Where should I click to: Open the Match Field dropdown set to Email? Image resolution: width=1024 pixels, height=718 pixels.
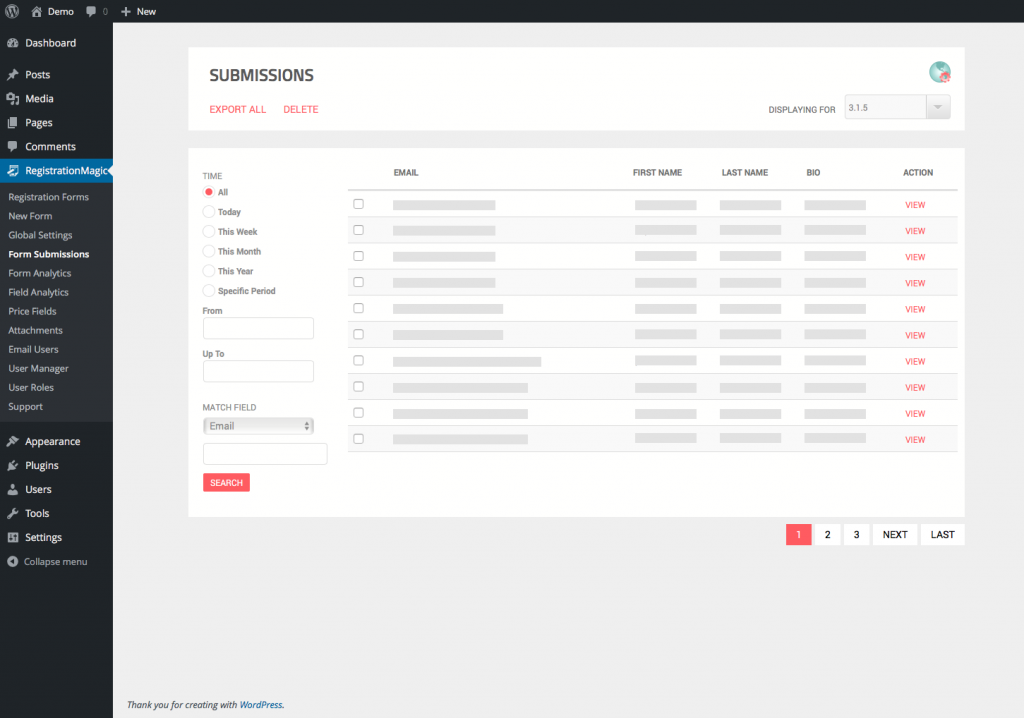tap(258, 424)
